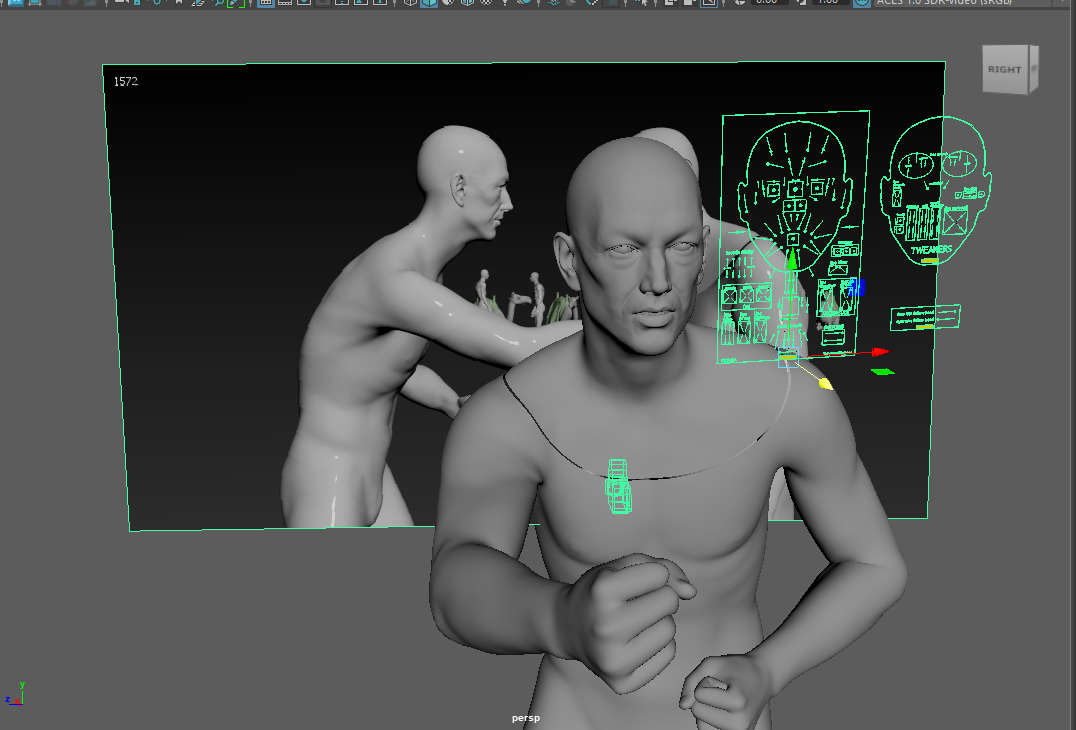The height and width of the screenshot is (730, 1076).
Task: Click the small slider box below TWEAKERS head
Action: pyautogui.click(x=925, y=318)
